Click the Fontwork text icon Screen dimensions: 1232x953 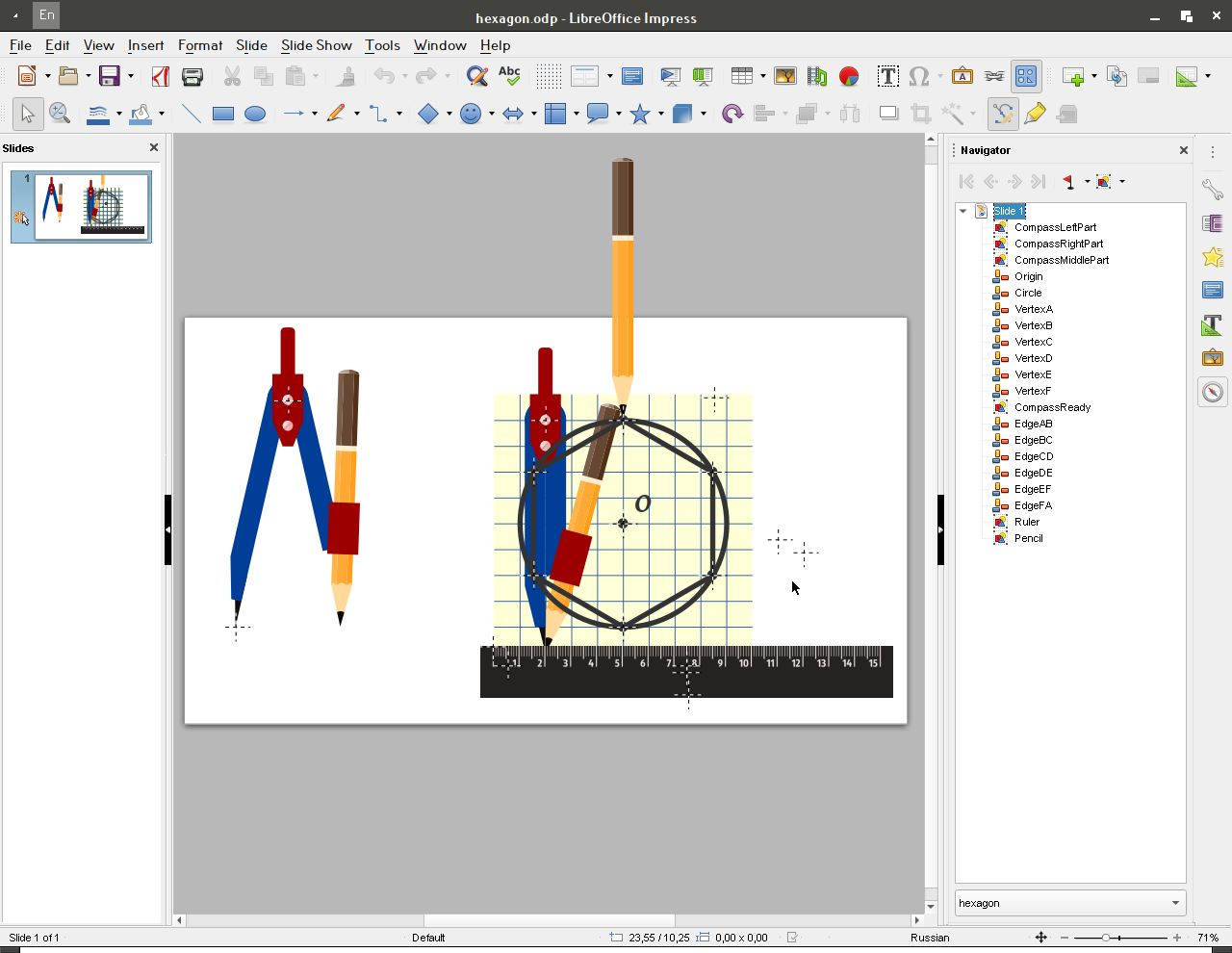(962, 76)
